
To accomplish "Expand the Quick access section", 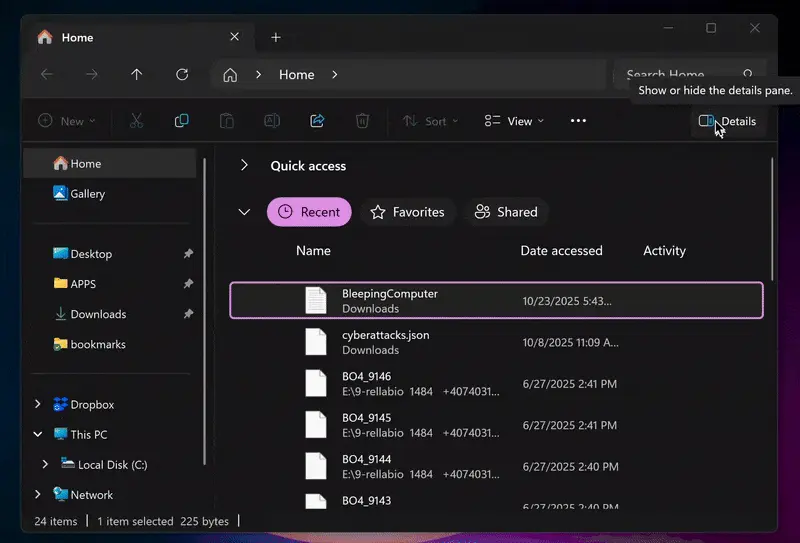I will click(244, 166).
